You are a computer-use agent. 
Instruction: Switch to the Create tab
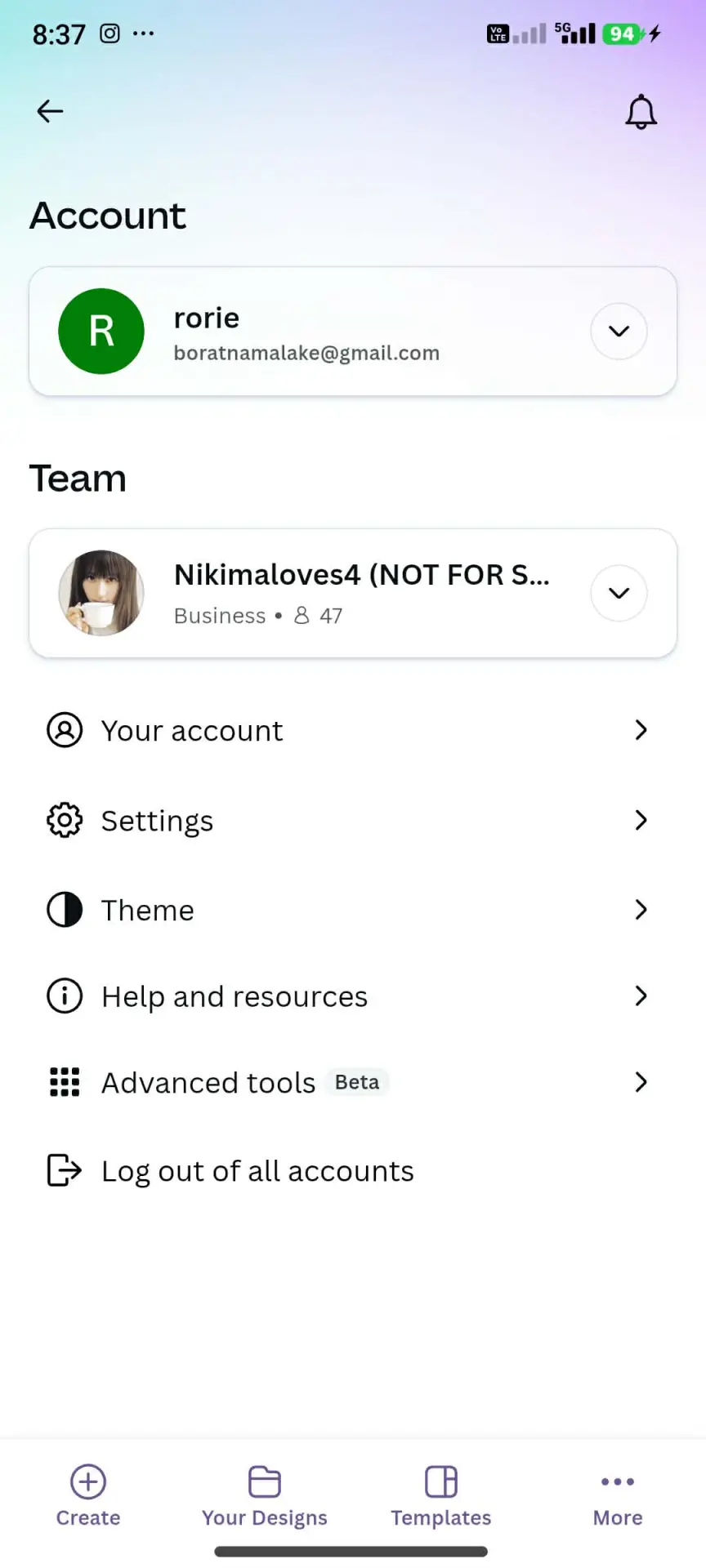tap(88, 1496)
